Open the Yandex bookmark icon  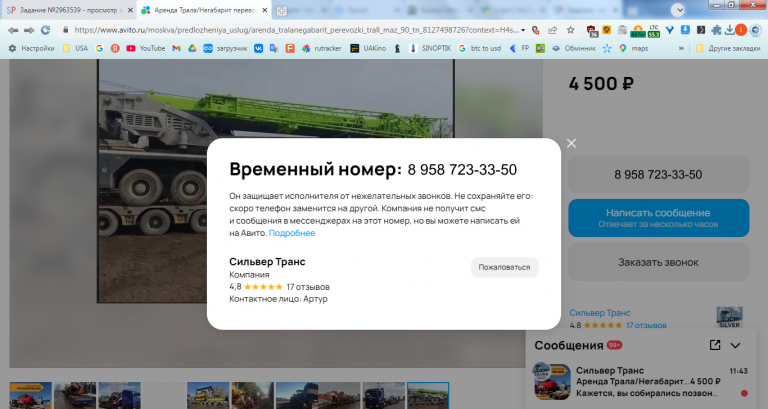coord(115,48)
